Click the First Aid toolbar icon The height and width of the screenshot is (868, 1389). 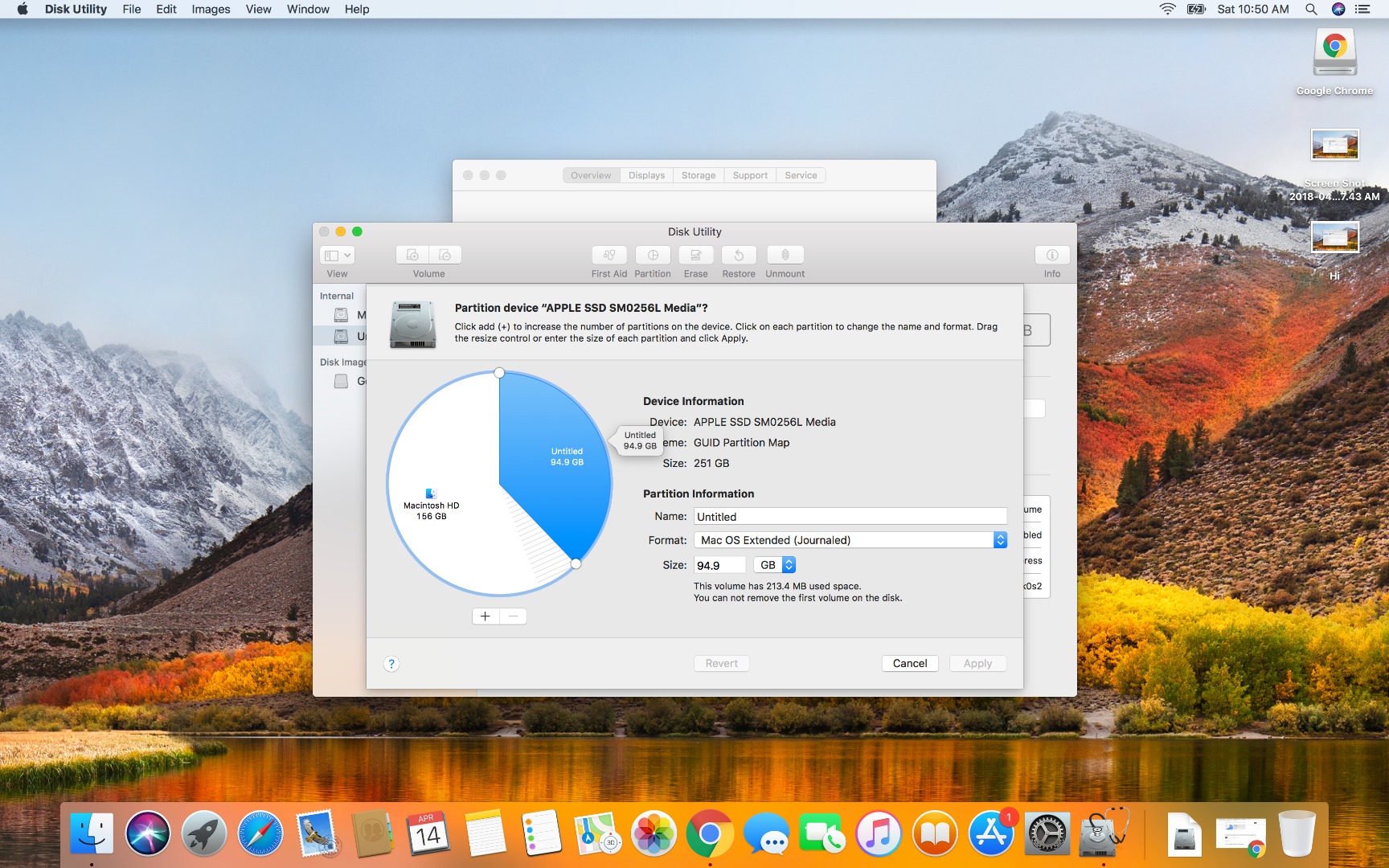609,255
